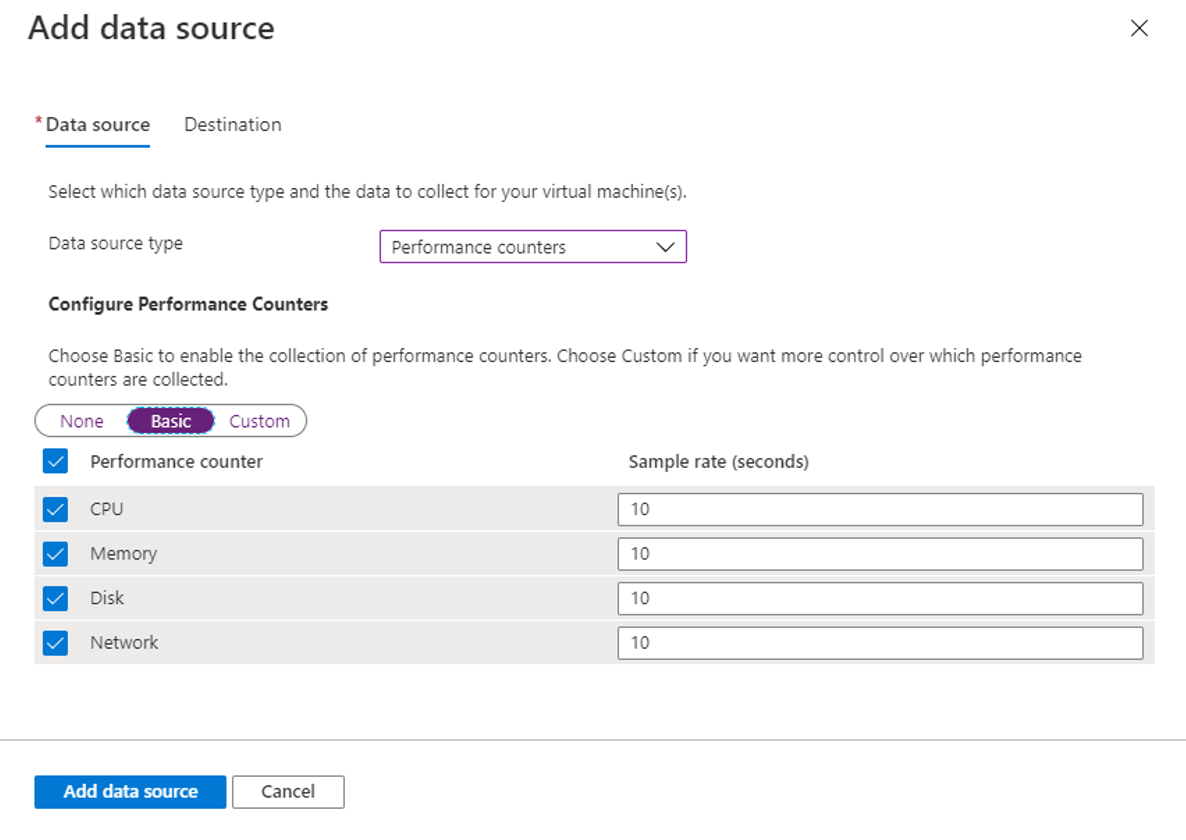Toggle the select-all Performance counter checkbox

tap(56, 462)
